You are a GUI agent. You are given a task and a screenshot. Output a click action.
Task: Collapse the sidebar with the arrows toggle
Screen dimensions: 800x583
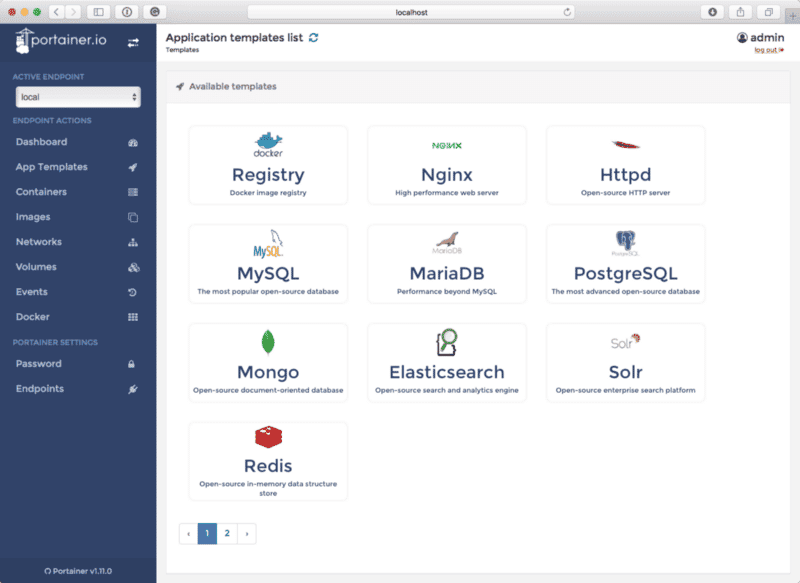133,43
